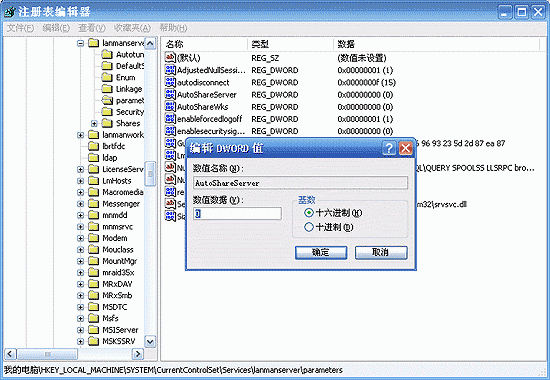This screenshot has height=380, width=550.
Task: Click the Messenger folder icon
Action: [x=94, y=204]
